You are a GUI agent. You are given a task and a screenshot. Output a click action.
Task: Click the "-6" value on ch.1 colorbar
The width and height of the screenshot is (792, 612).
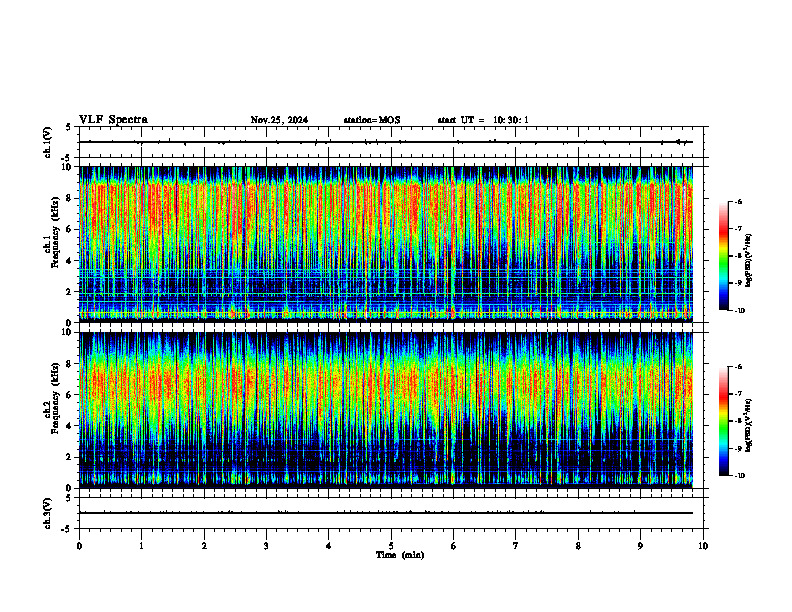pyautogui.click(x=739, y=201)
